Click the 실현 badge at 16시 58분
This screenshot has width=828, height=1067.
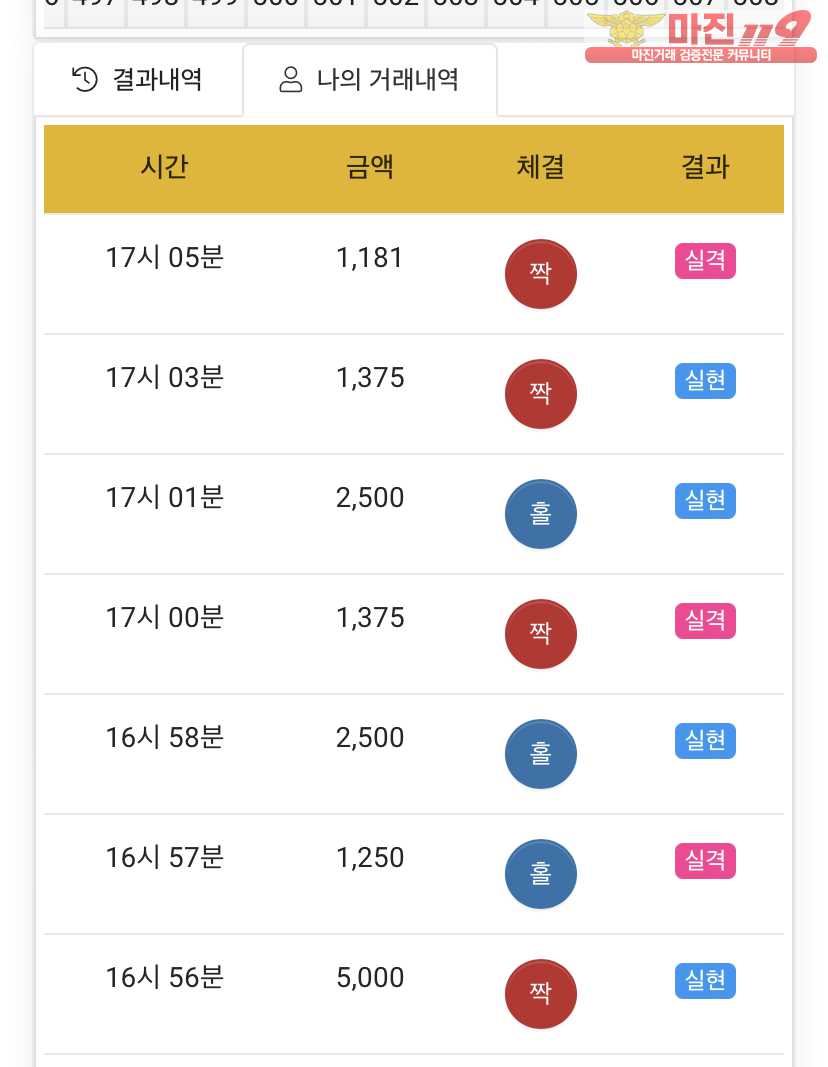click(x=705, y=741)
